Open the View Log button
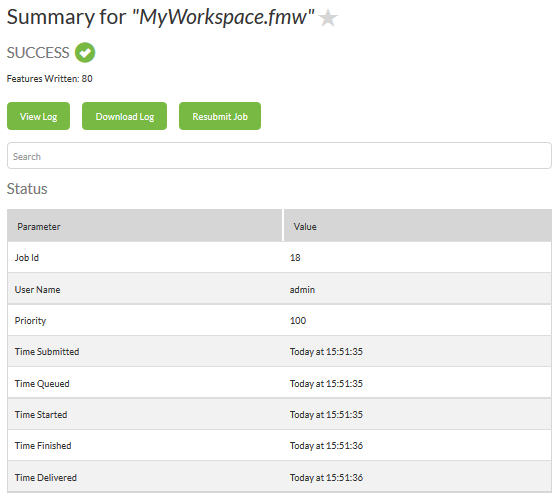This screenshot has width=560, height=498. [x=39, y=116]
